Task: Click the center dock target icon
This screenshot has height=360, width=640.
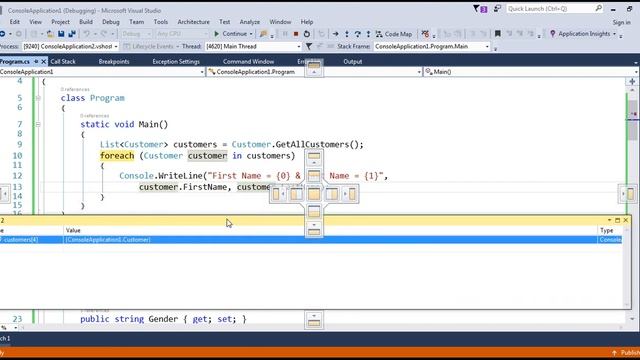Action: (314, 194)
